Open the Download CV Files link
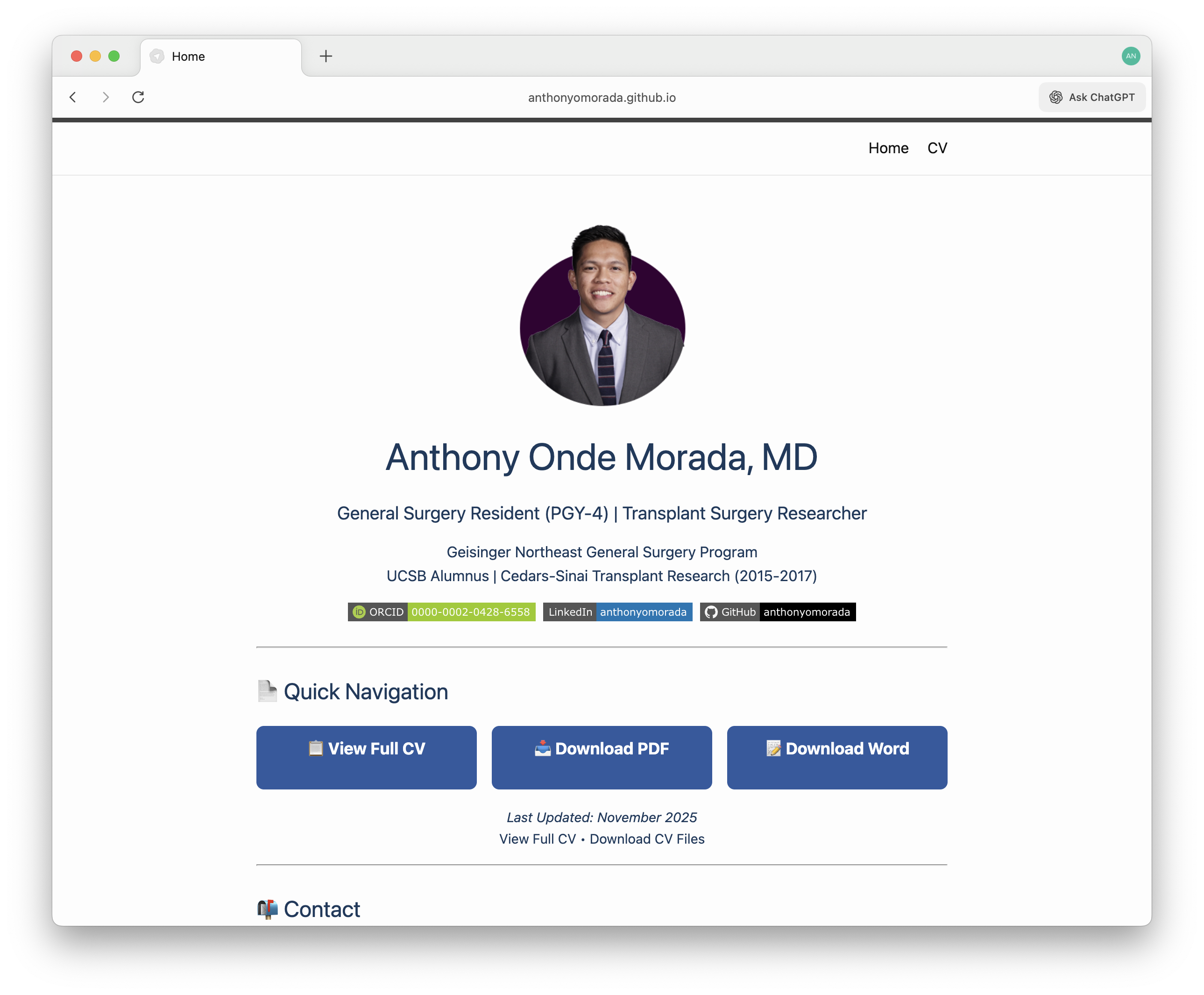Image resolution: width=1204 pixels, height=995 pixels. [x=647, y=839]
